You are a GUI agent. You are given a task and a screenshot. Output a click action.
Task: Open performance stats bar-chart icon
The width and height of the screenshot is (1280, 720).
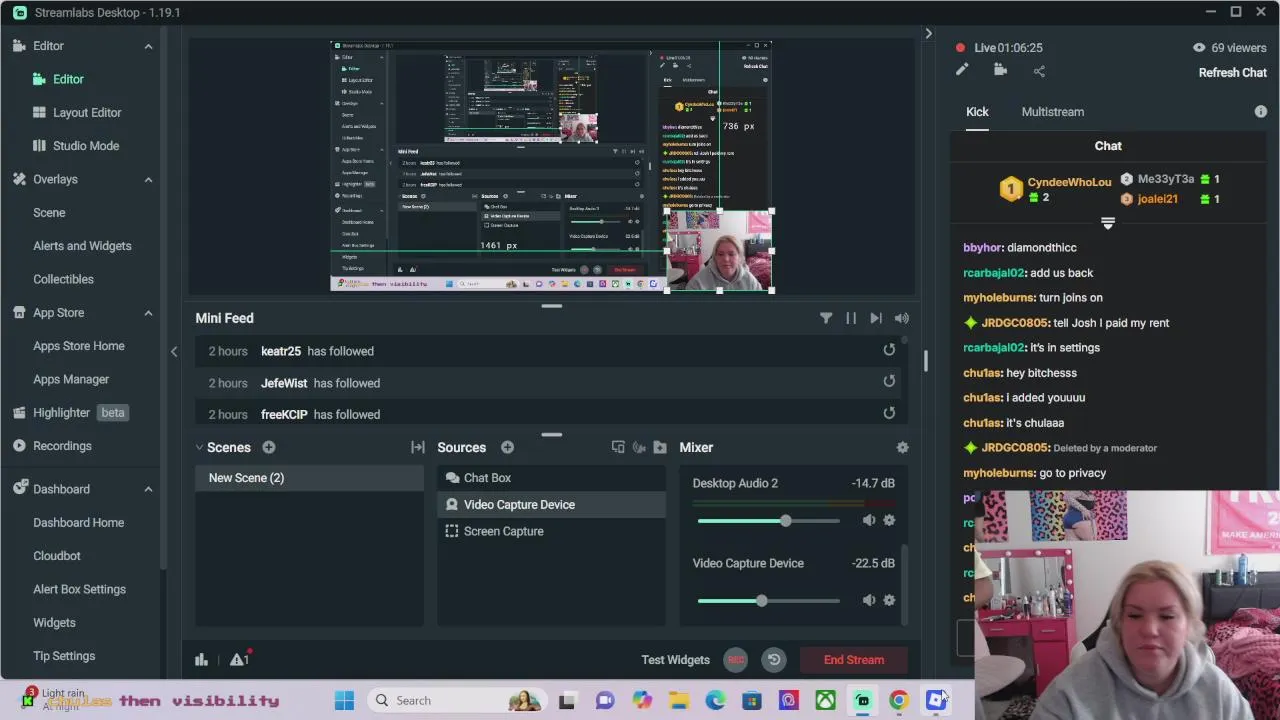click(x=201, y=659)
